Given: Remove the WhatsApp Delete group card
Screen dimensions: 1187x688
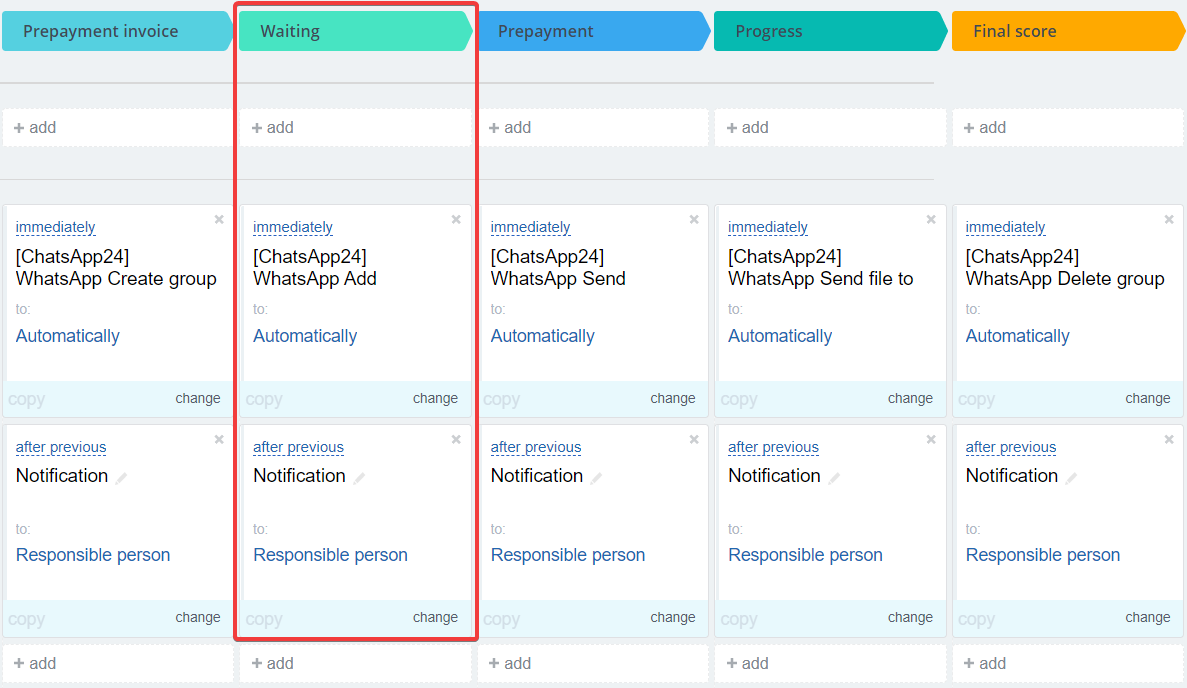Looking at the screenshot, I should point(1169,220).
